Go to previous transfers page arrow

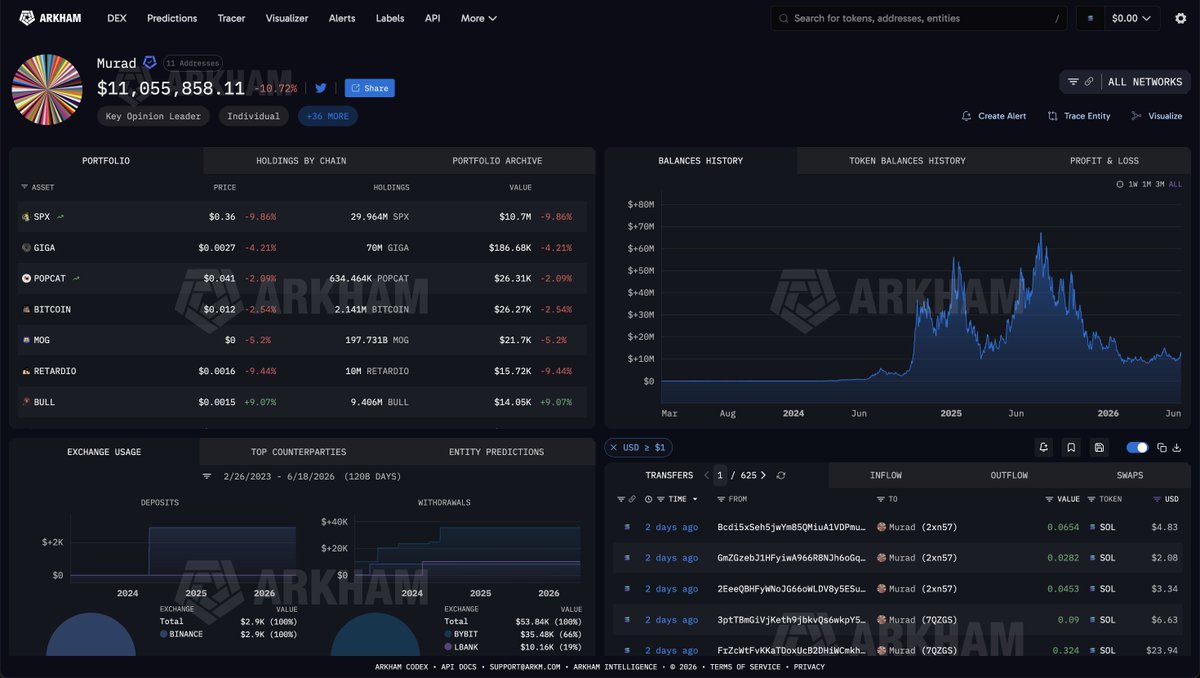pos(707,475)
